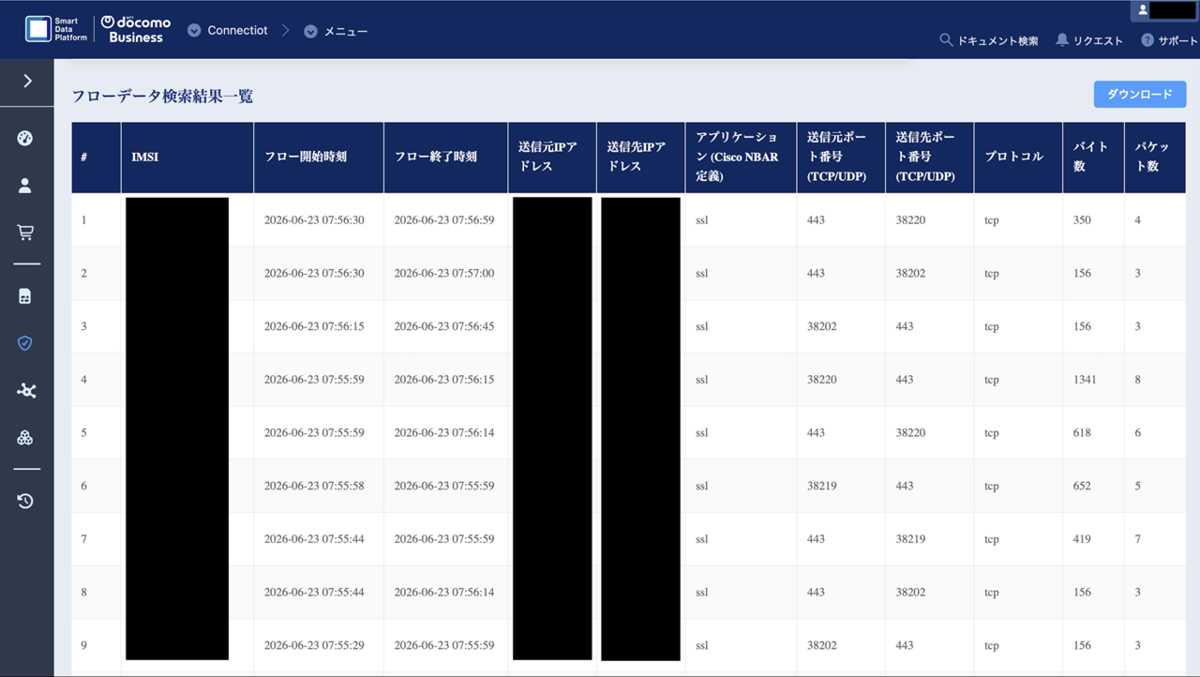The image size is (1200, 677).
Task: Select byte count 419
Action: pos(1082,539)
